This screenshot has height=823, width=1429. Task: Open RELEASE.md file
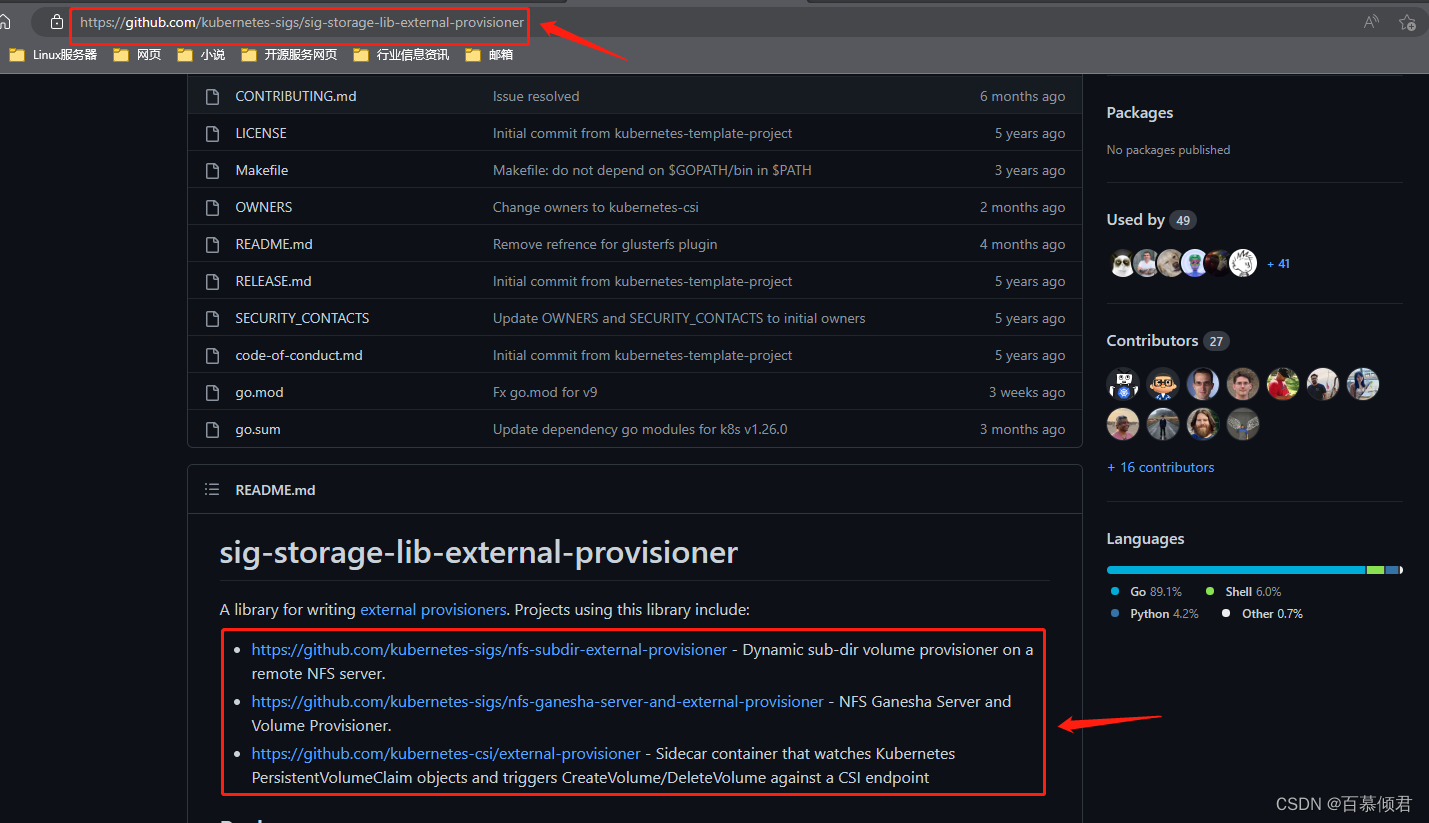274,281
